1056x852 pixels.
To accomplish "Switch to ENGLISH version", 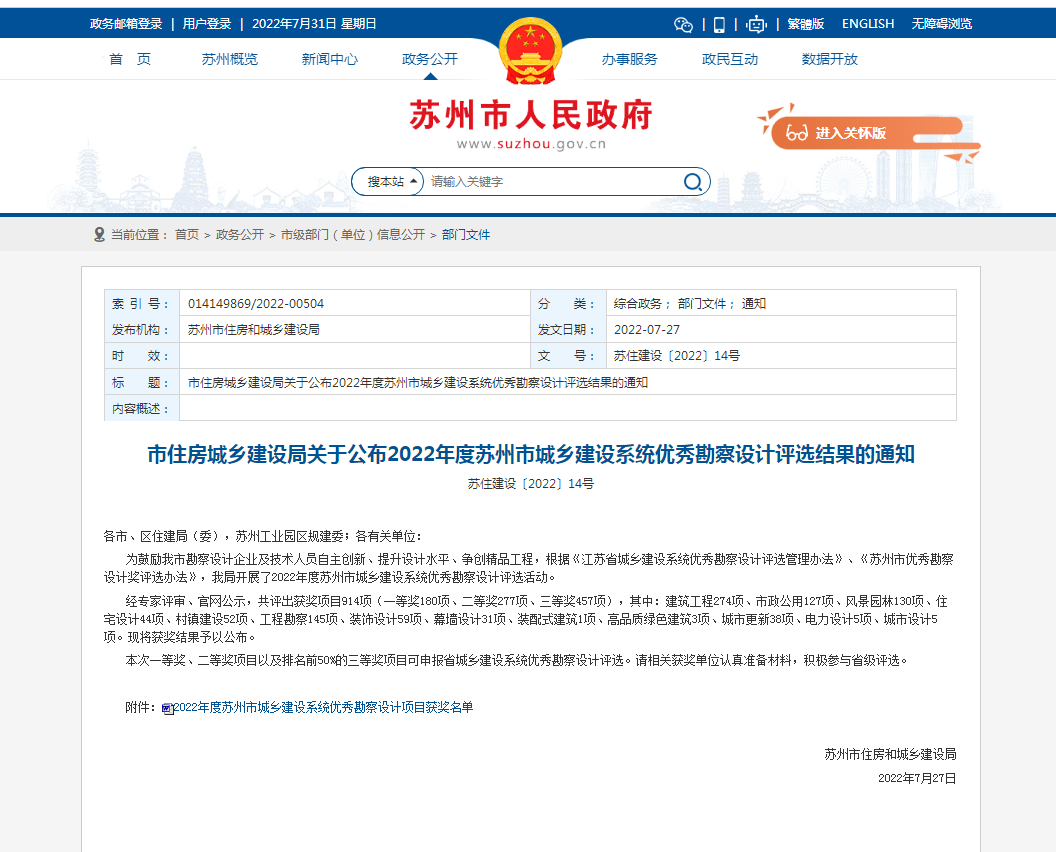I will (868, 24).
